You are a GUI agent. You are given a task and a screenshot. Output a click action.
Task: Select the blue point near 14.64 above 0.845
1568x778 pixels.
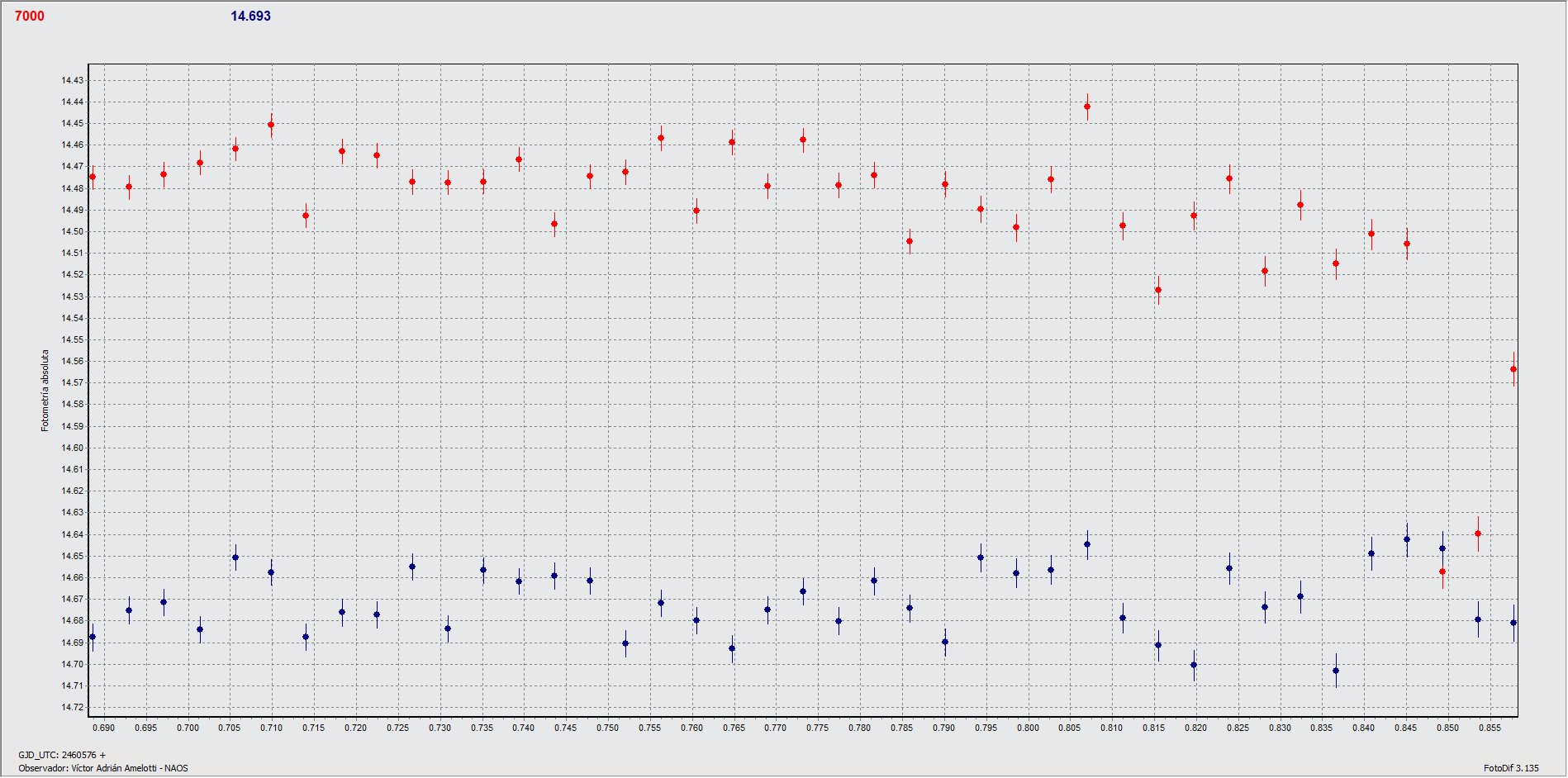point(1407,539)
